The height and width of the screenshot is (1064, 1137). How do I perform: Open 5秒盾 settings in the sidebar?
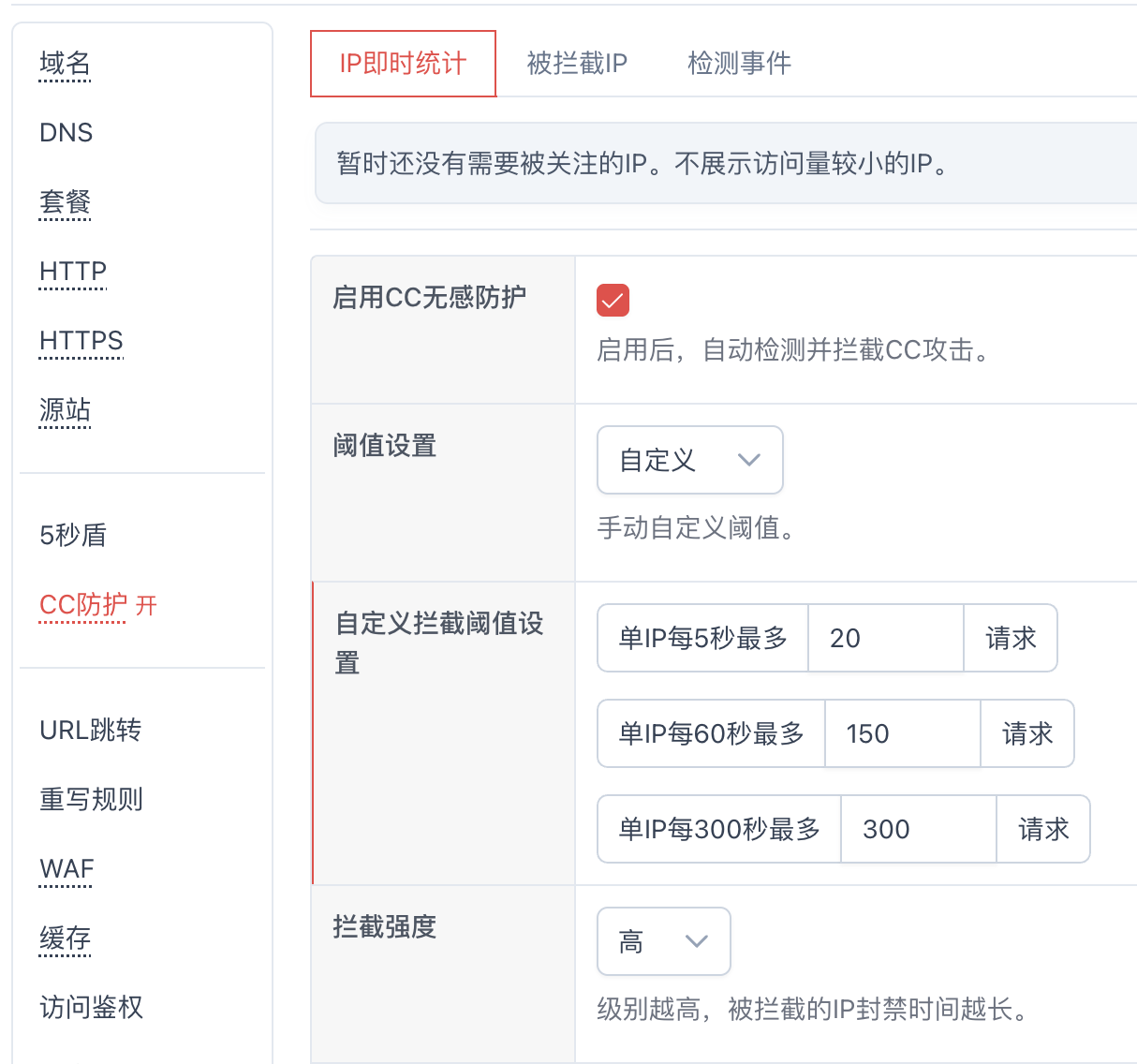click(x=73, y=536)
